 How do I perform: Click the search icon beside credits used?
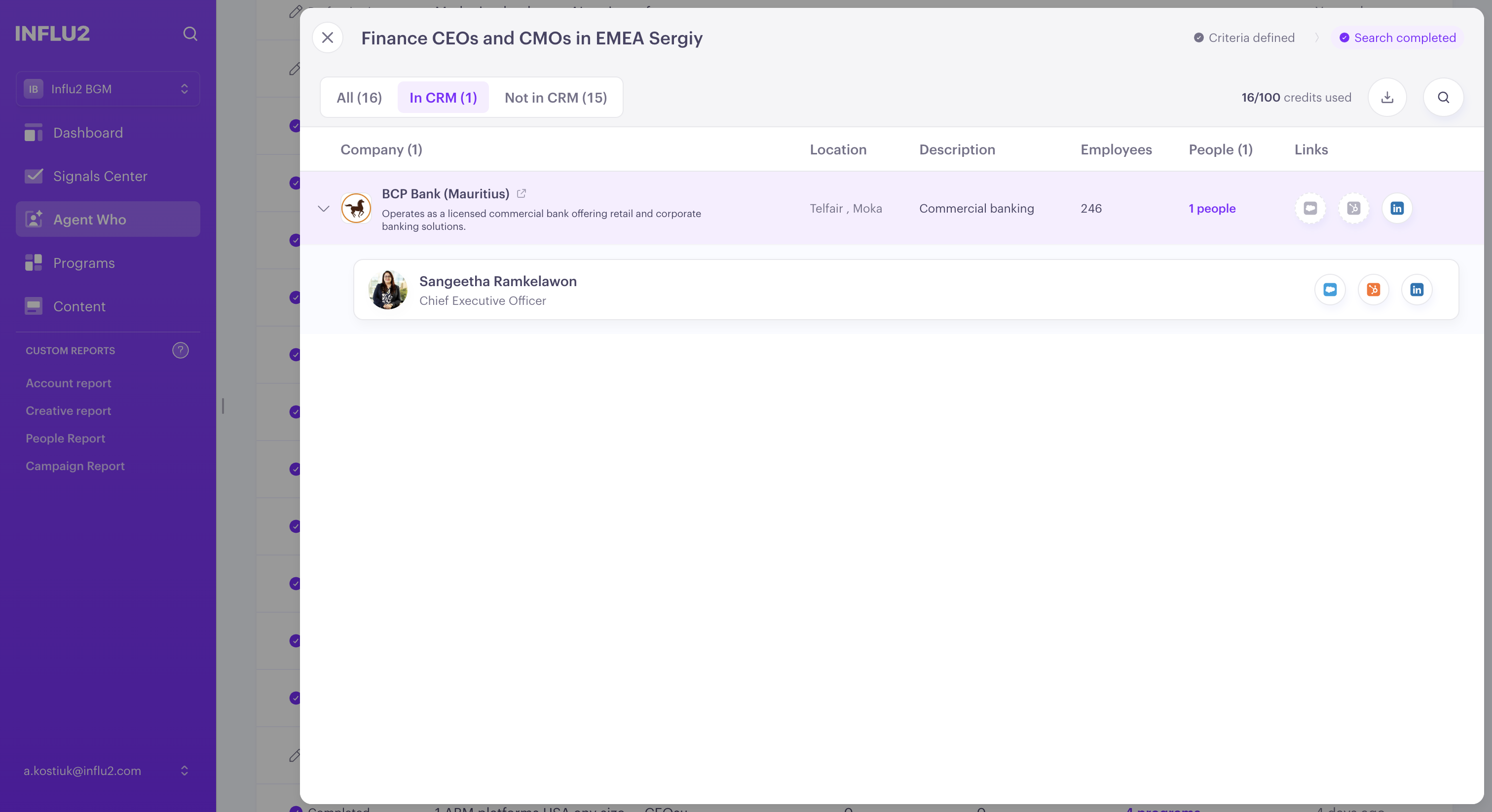1443,97
